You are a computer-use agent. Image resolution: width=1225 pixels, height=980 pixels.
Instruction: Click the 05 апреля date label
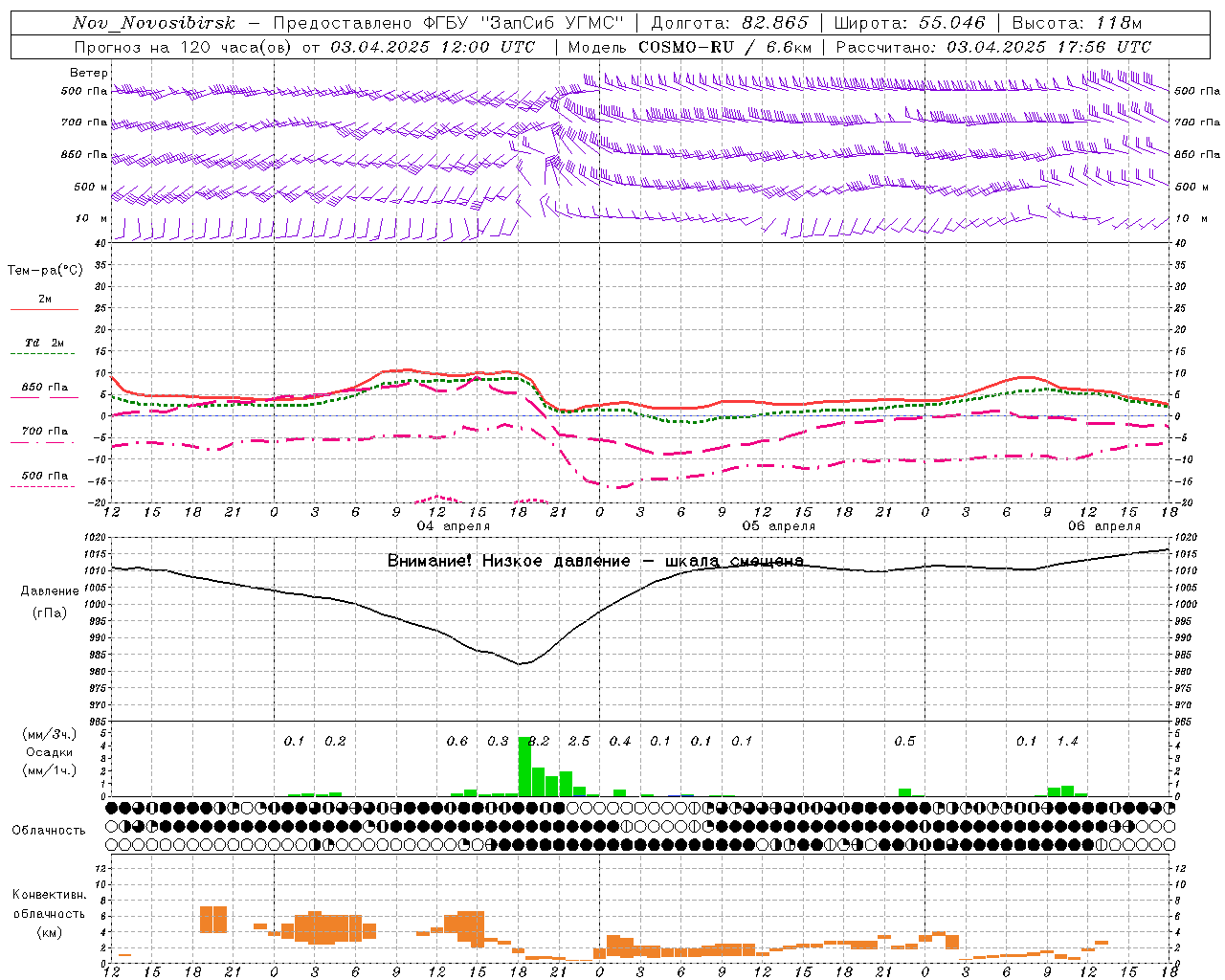[x=778, y=526]
